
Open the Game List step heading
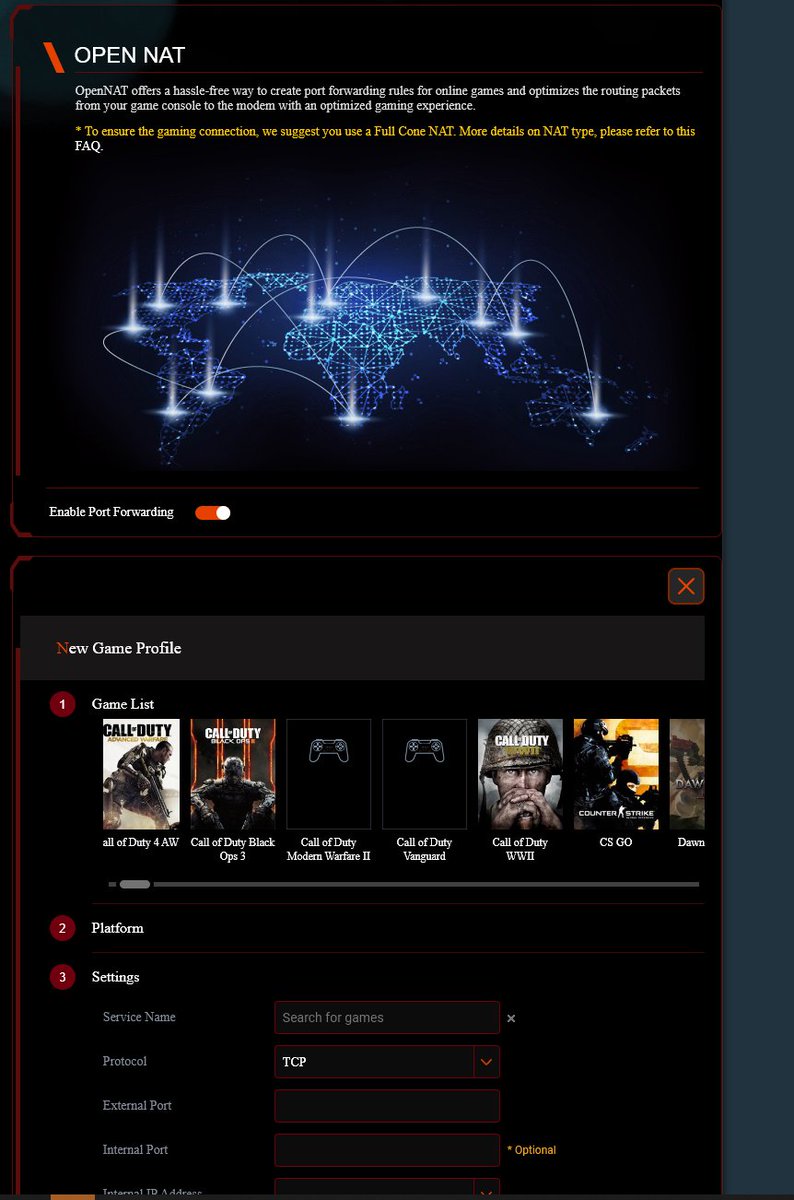122,704
